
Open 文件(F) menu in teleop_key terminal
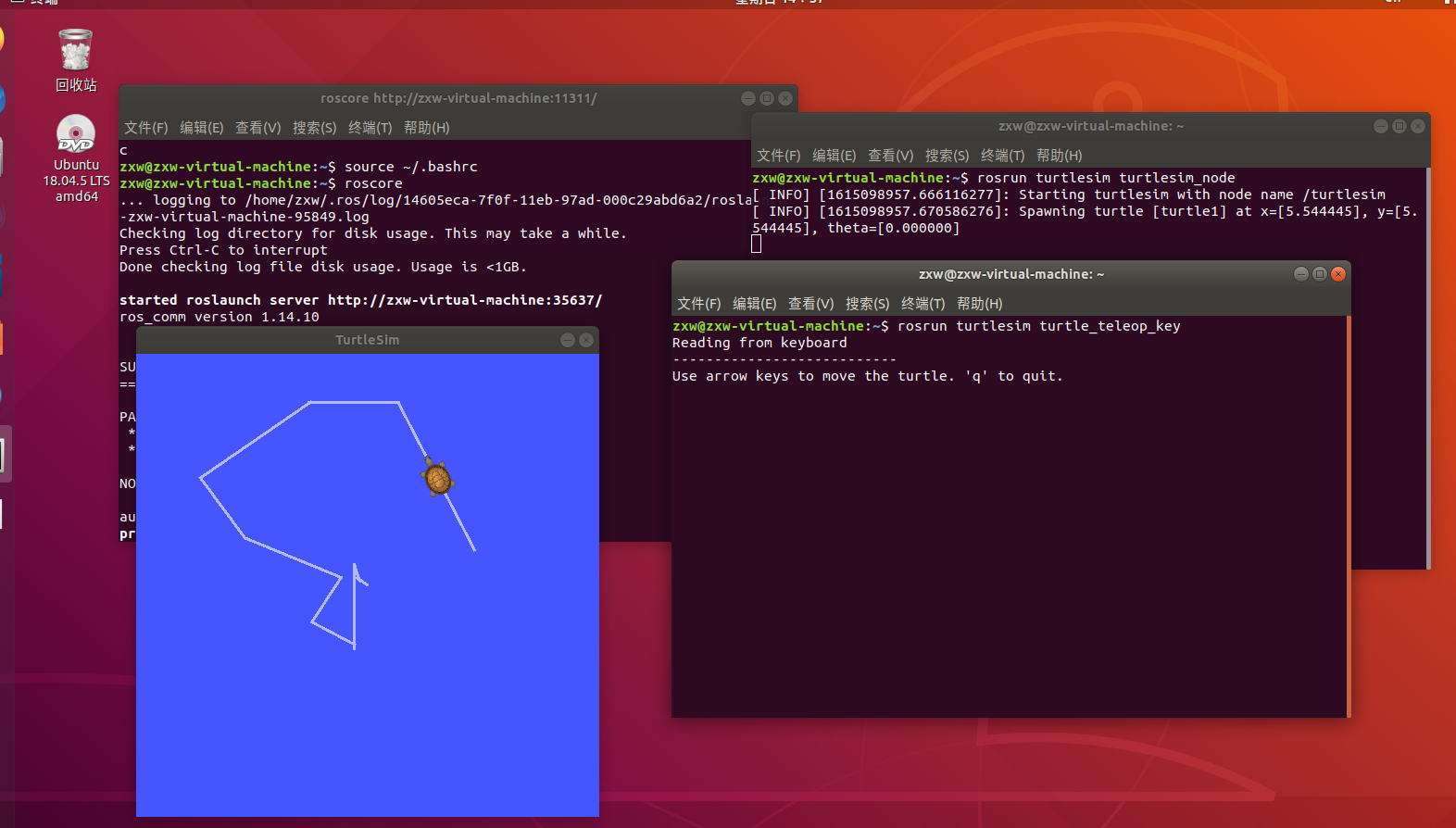coord(699,304)
